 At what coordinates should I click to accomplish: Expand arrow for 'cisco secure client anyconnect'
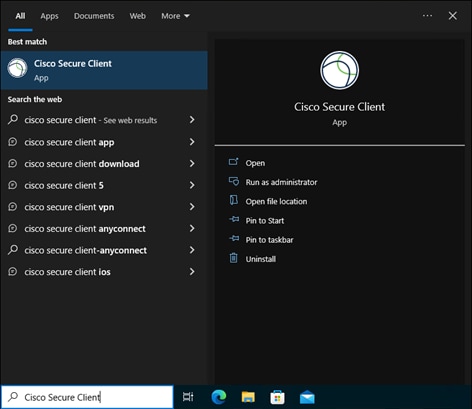click(x=192, y=228)
